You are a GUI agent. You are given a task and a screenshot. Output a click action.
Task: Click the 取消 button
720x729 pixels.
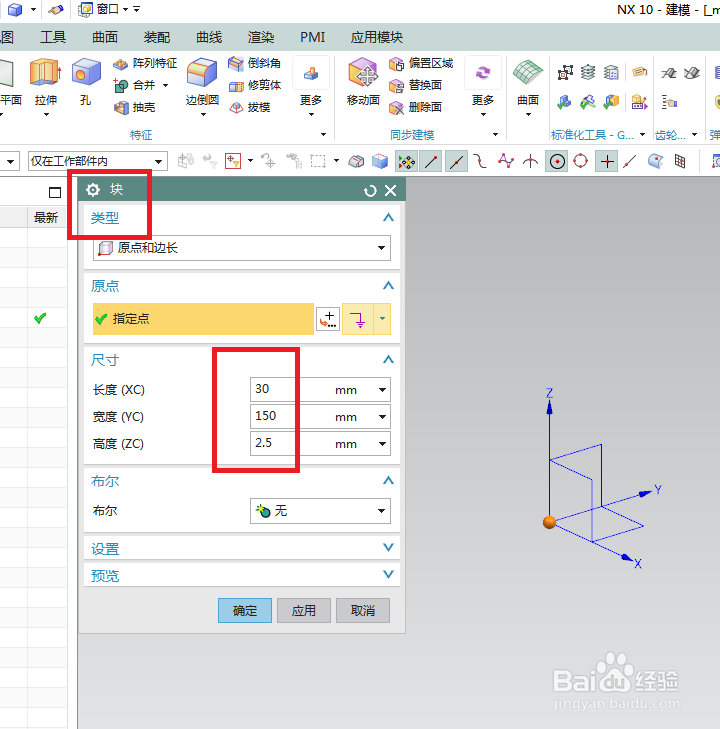(x=363, y=610)
